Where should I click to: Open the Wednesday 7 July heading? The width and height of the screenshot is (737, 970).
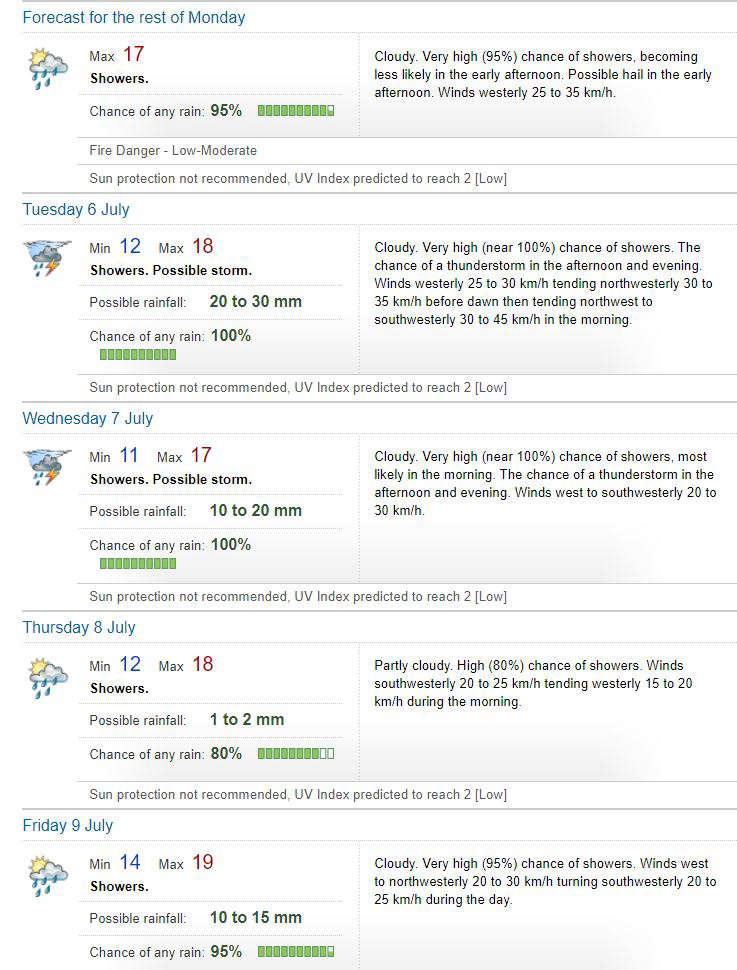click(x=88, y=419)
